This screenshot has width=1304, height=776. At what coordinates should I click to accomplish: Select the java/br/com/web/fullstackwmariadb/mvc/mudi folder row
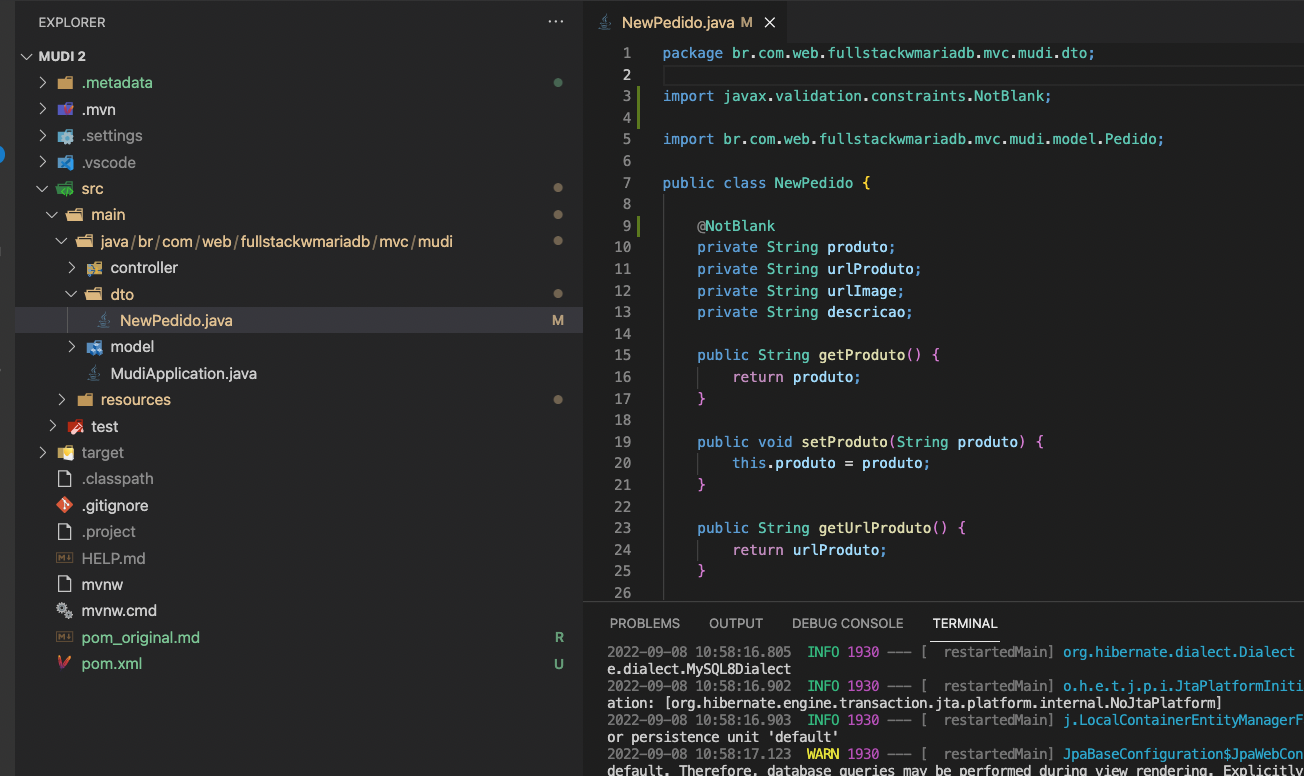[299, 241]
